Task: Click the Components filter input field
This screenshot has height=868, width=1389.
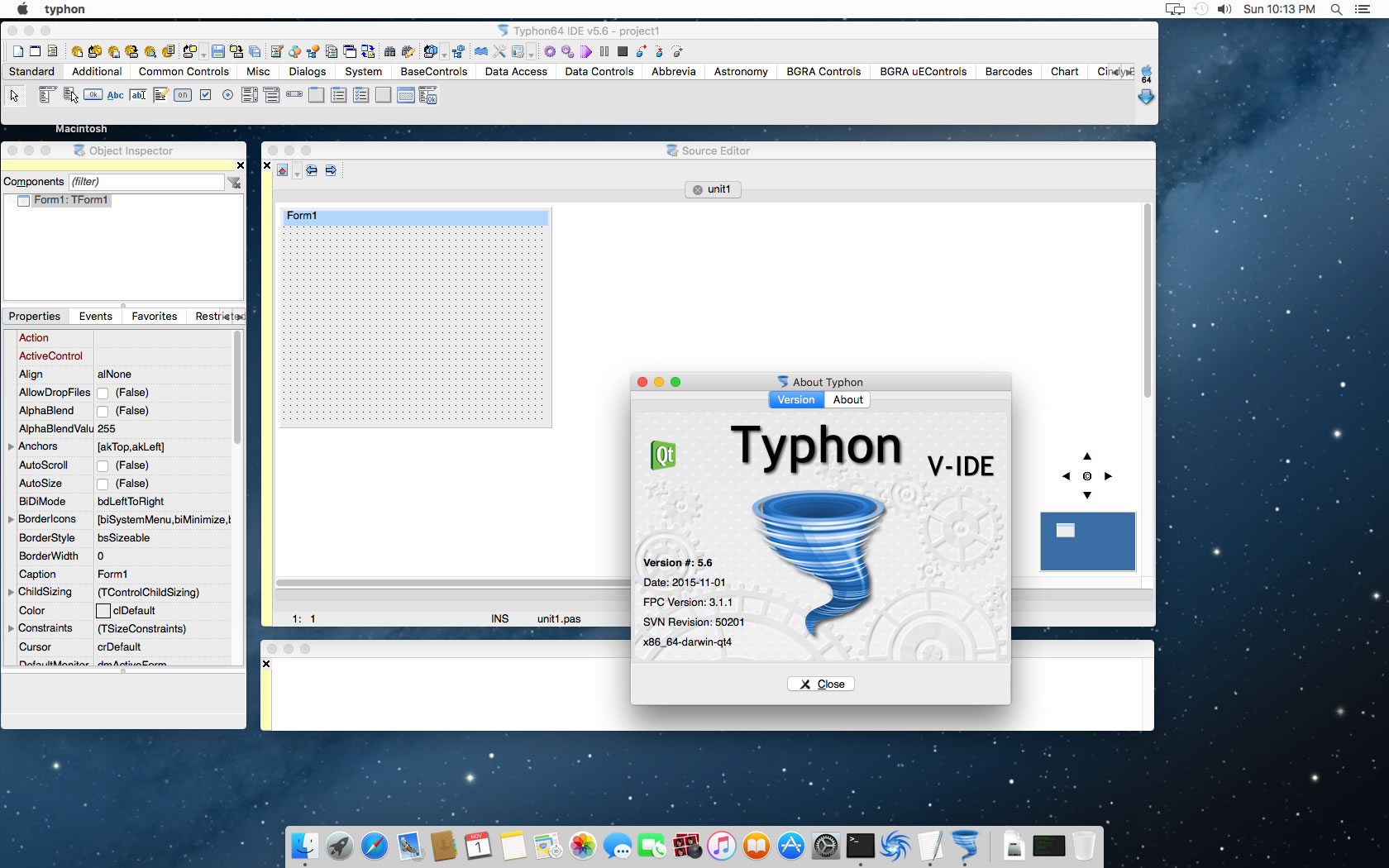Action: click(146, 182)
